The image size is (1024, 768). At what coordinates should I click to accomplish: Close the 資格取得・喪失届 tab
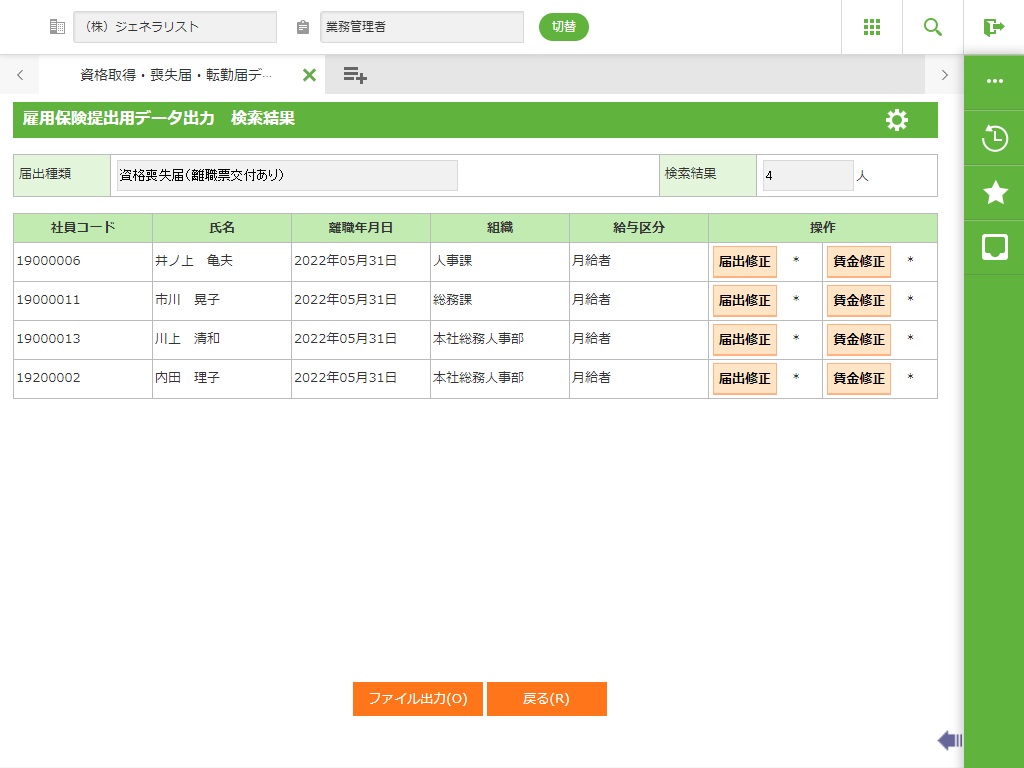pos(309,75)
